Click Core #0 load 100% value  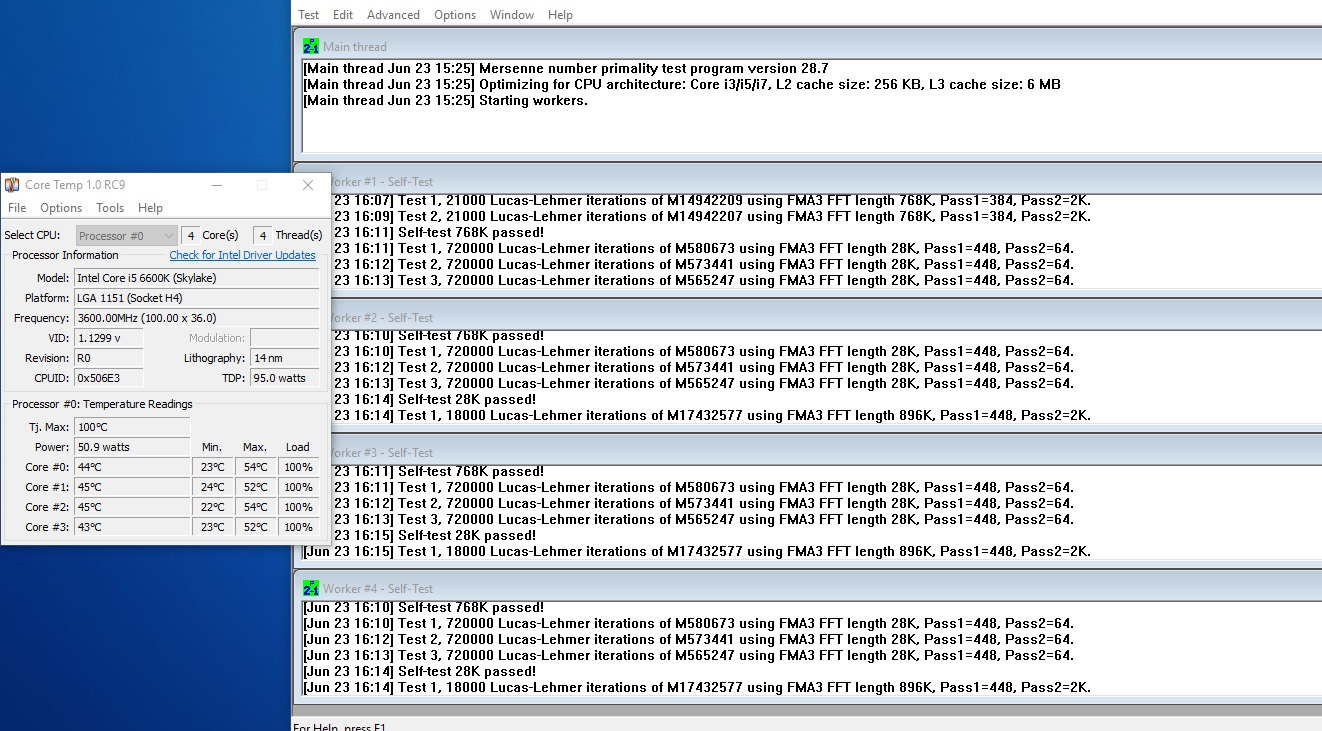298,467
